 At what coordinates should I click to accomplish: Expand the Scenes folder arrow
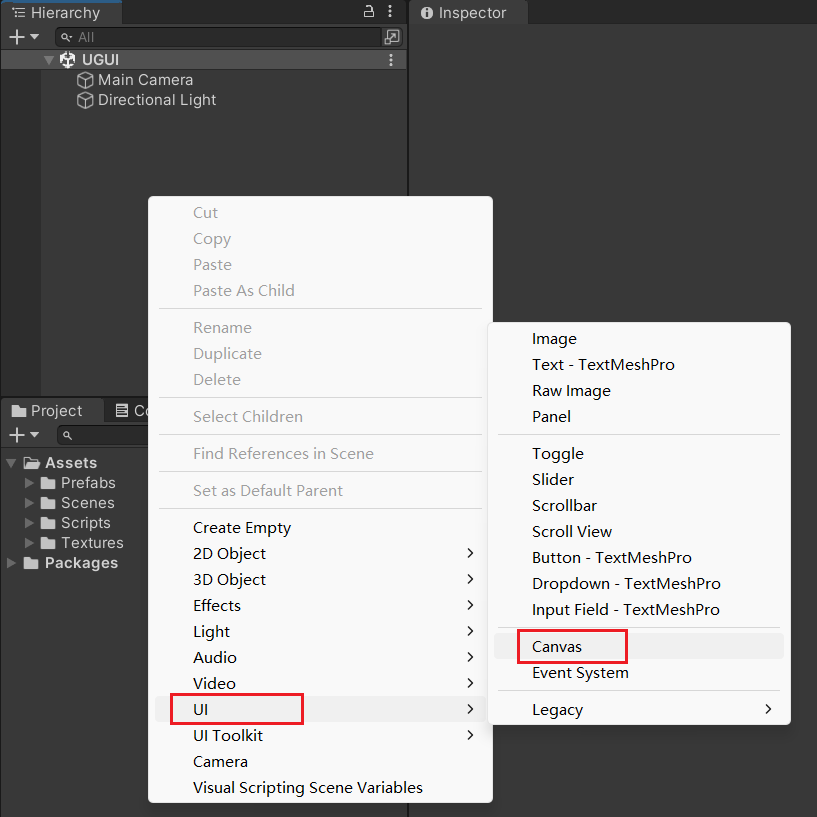tap(30, 503)
